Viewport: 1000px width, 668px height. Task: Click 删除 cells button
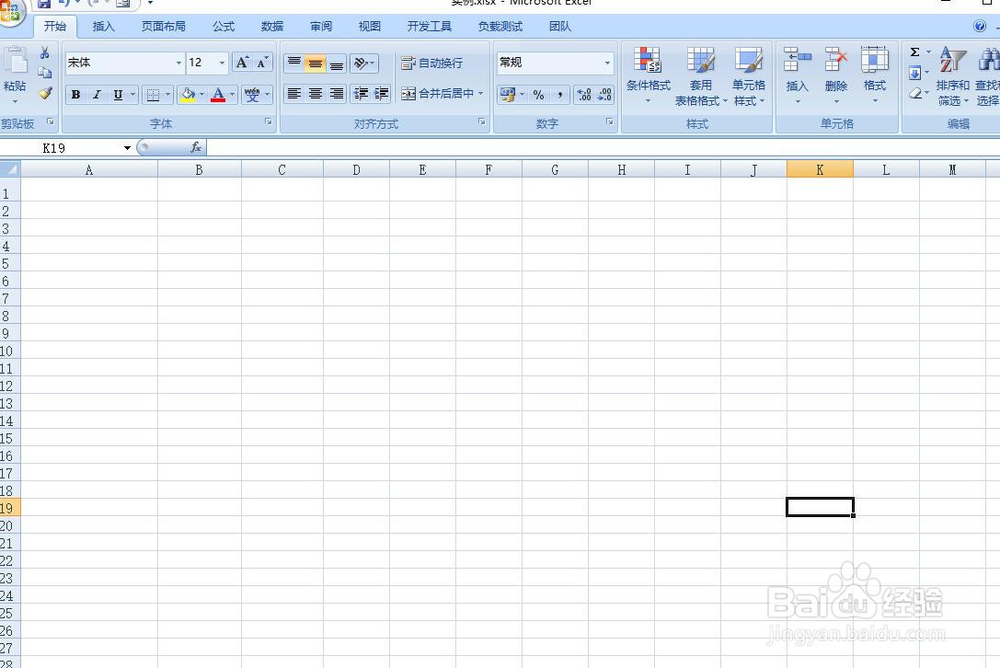click(836, 77)
